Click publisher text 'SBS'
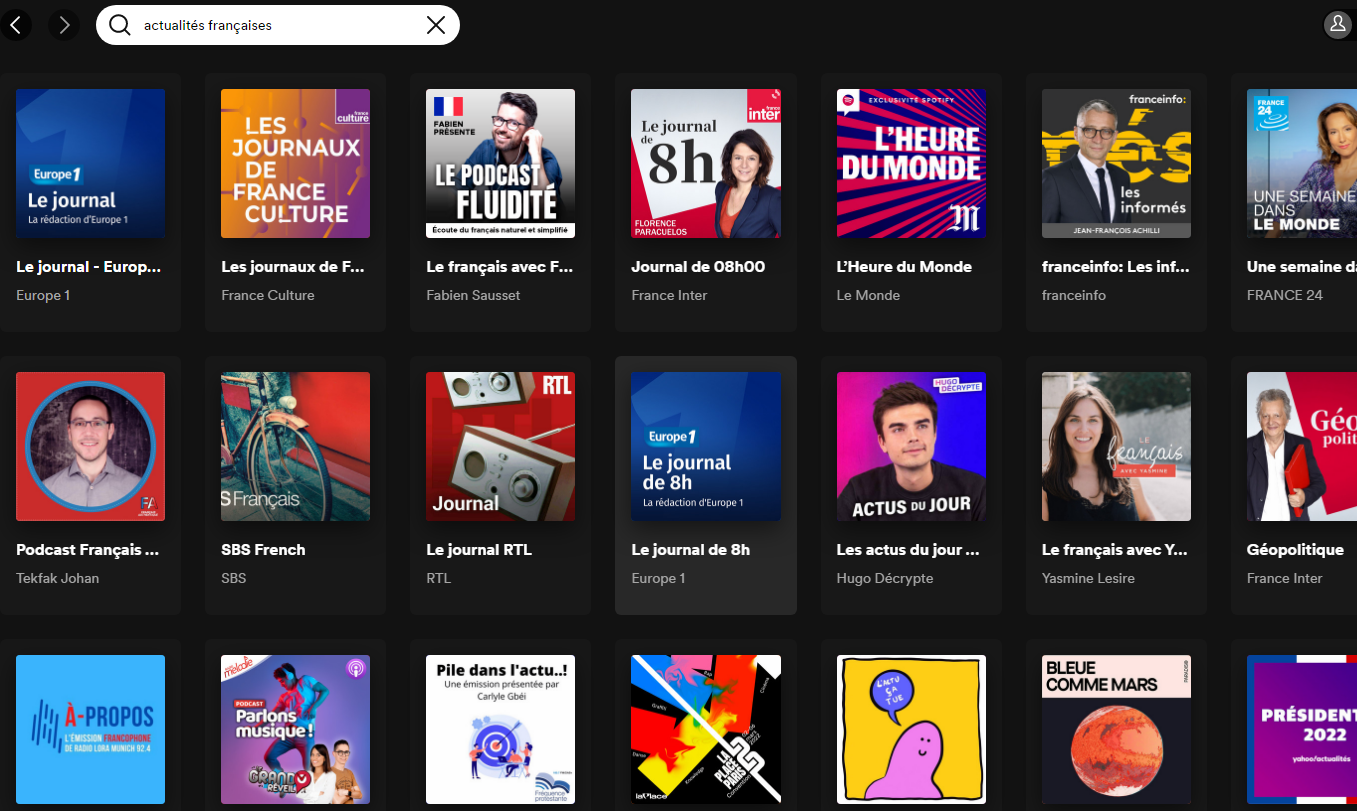This screenshot has width=1357, height=811. tap(234, 578)
